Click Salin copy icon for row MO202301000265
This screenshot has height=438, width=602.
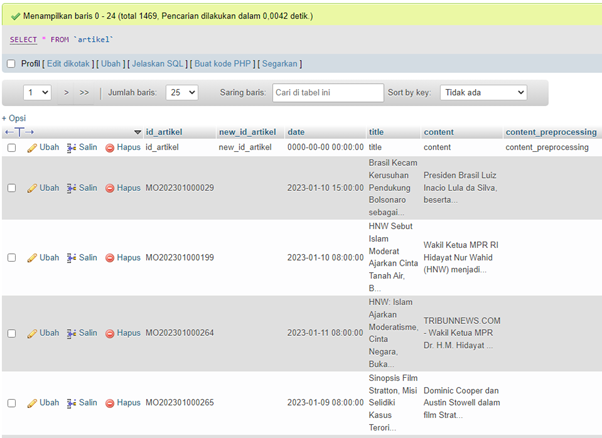(72, 403)
